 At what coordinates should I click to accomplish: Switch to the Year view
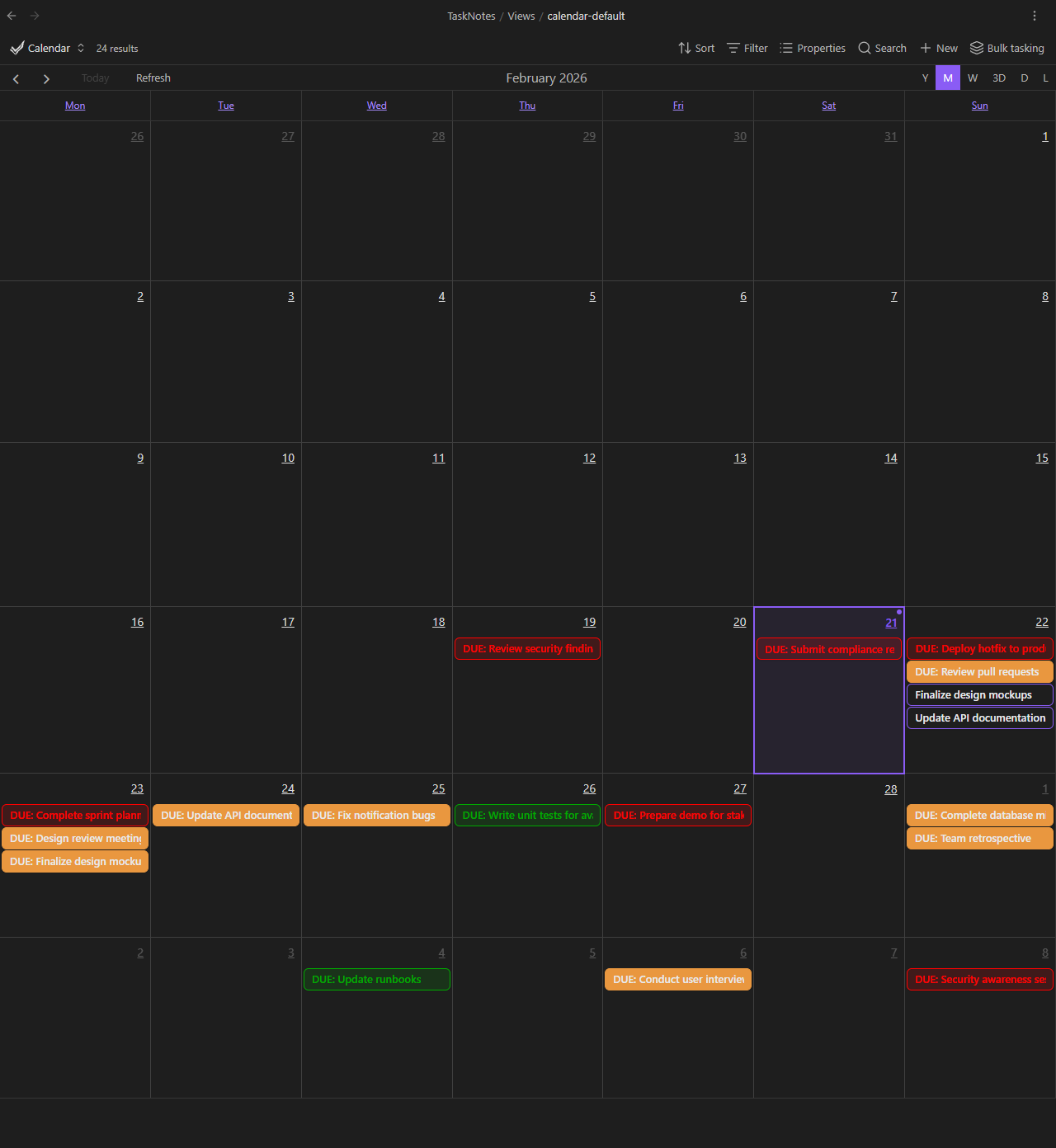pos(925,78)
